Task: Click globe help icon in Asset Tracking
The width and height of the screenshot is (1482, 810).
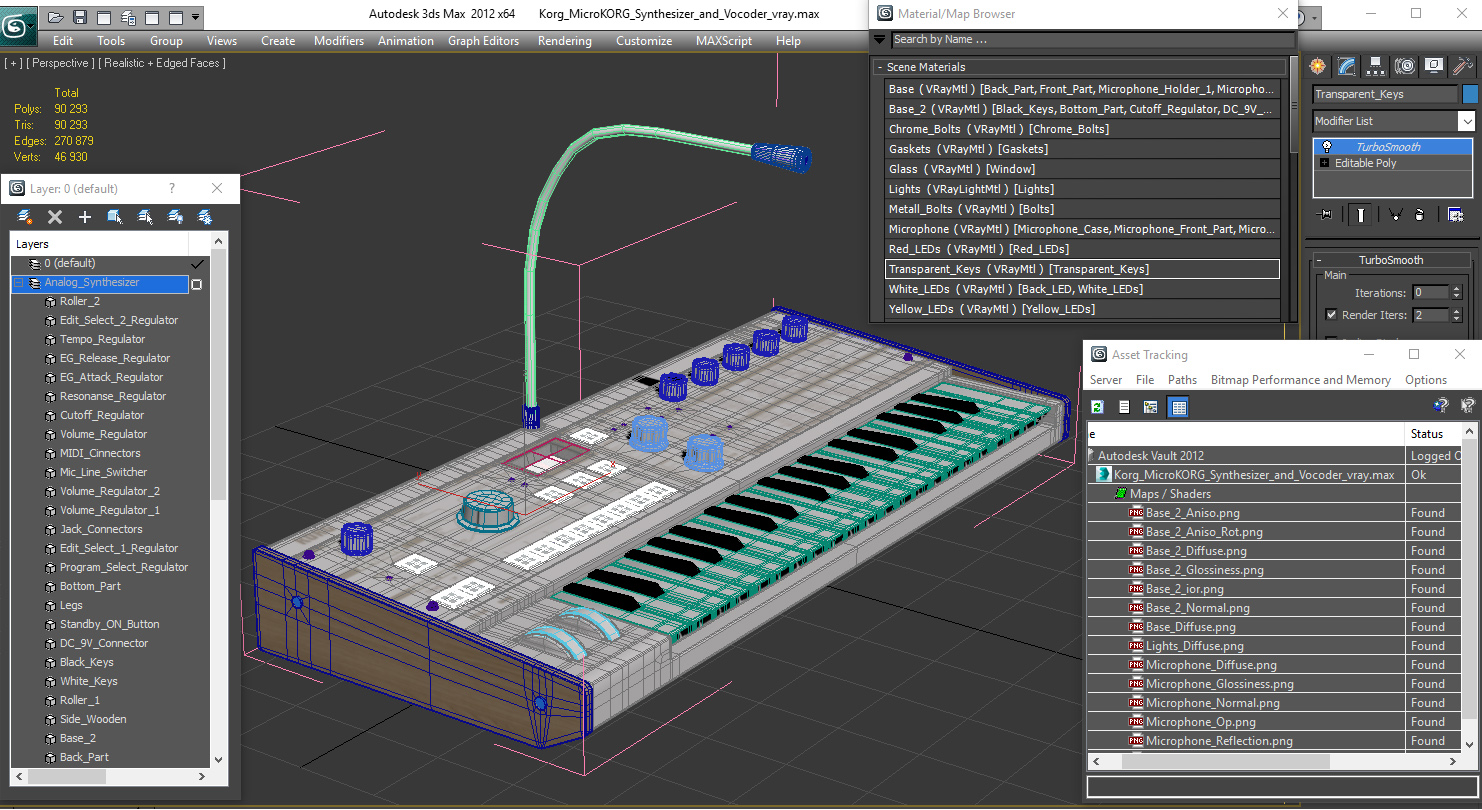Action: (1440, 406)
